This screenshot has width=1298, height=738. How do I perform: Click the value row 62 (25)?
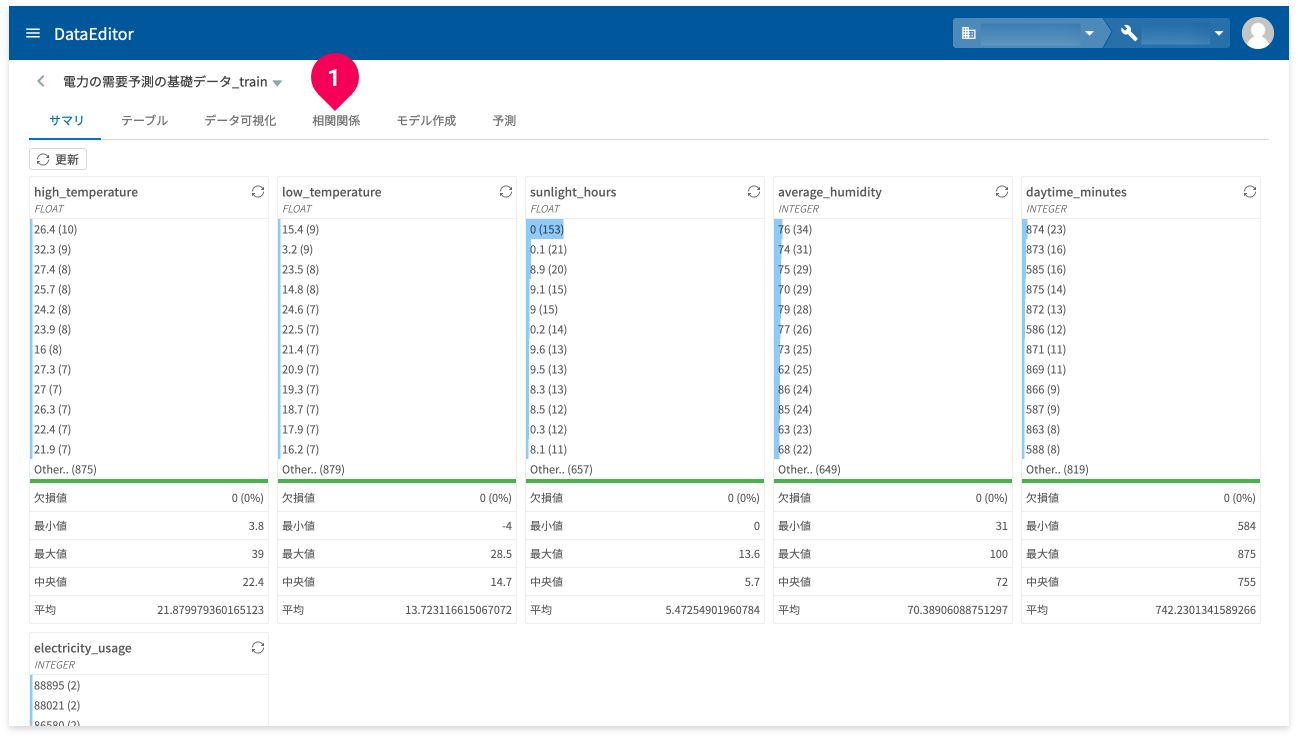click(893, 369)
